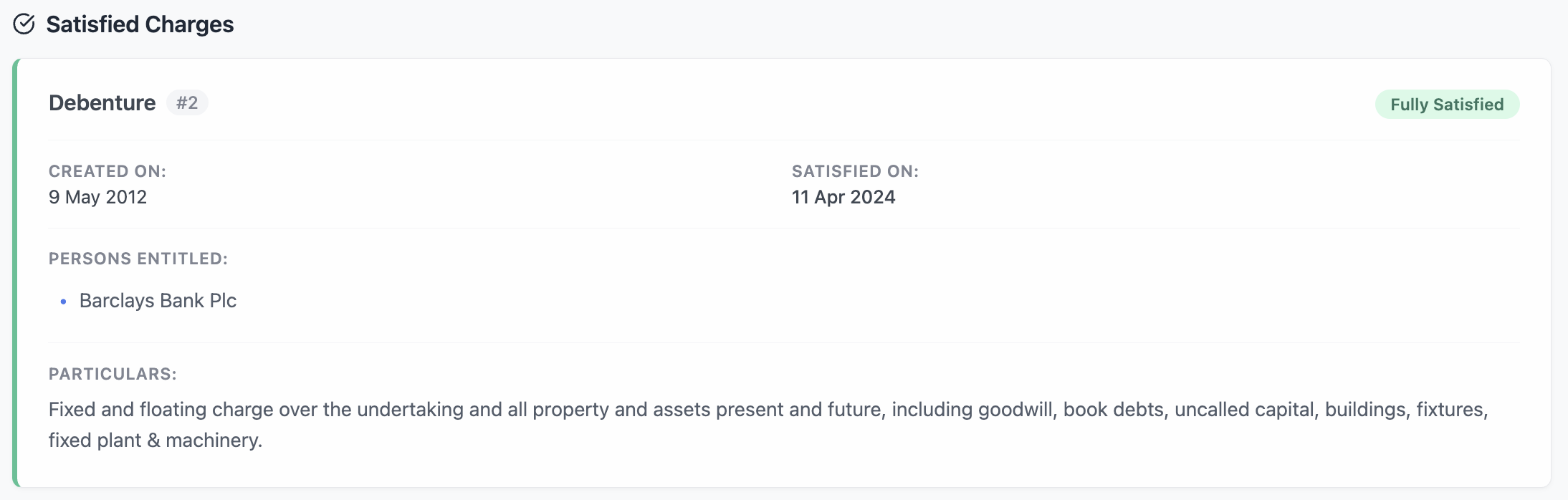Click the PERSONS ENTITLED label
This screenshot has height=500, width=1568.
[x=138, y=259]
